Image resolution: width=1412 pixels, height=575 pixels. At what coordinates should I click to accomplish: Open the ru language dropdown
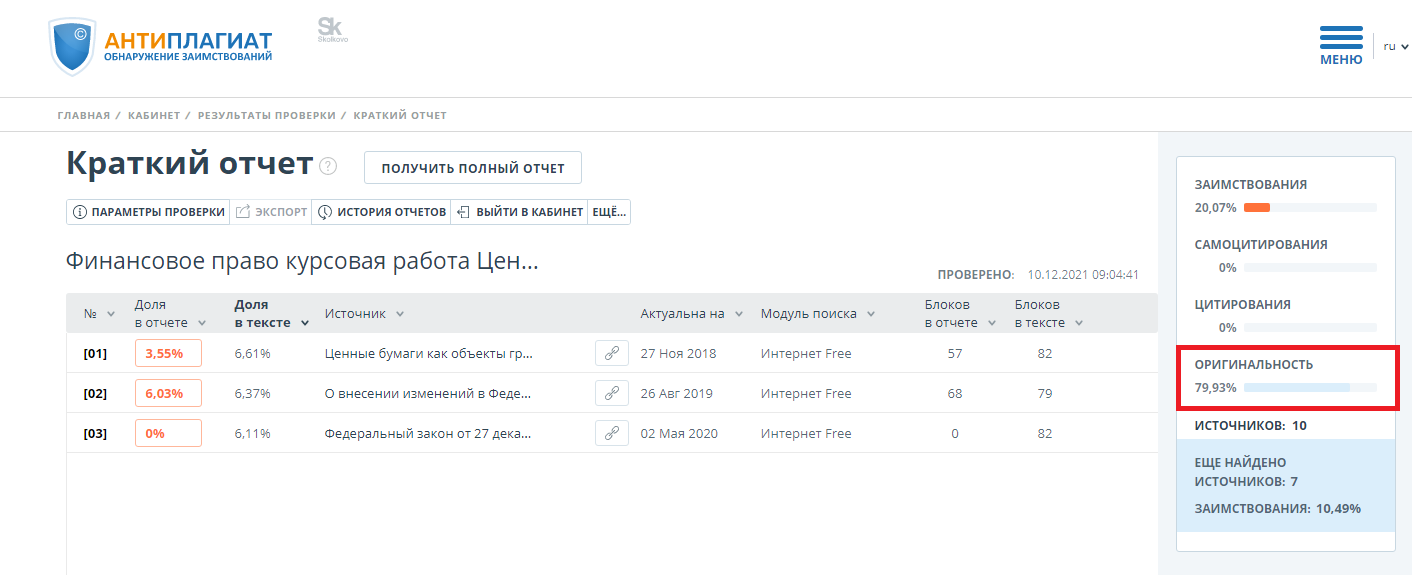[1396, 46]
